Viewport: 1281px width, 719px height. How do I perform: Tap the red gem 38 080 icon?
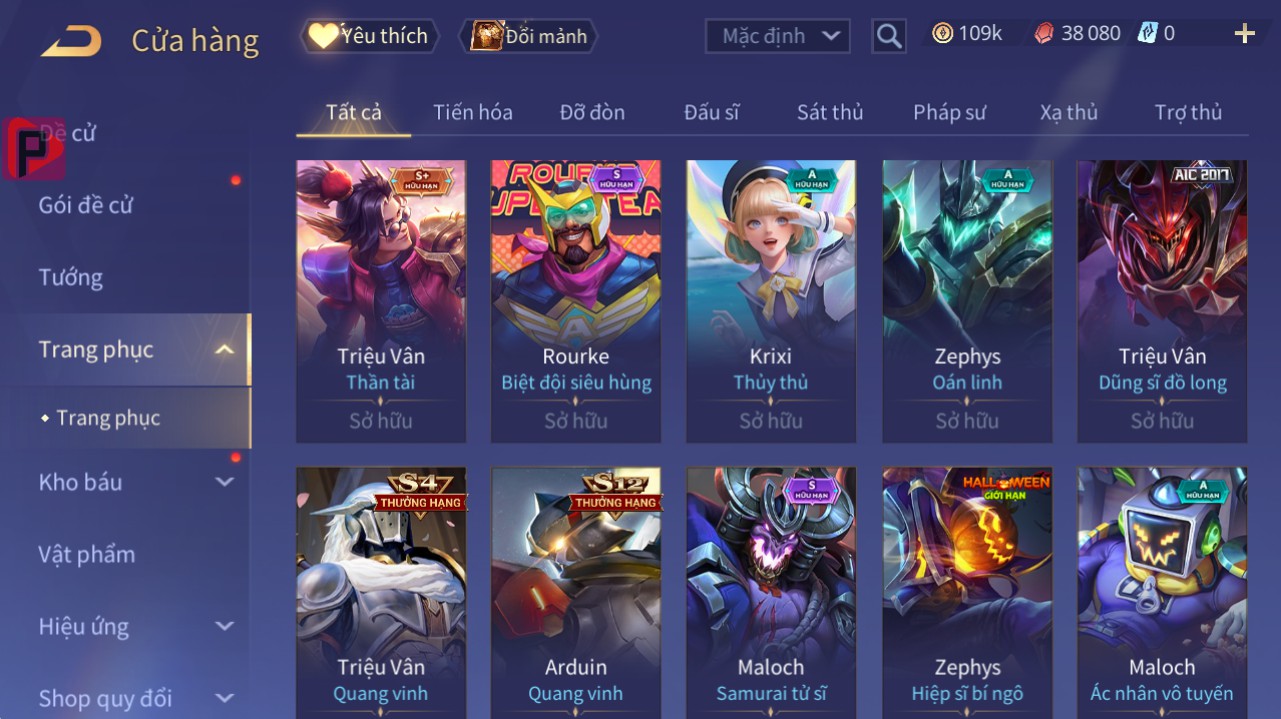pos(1043,34)
